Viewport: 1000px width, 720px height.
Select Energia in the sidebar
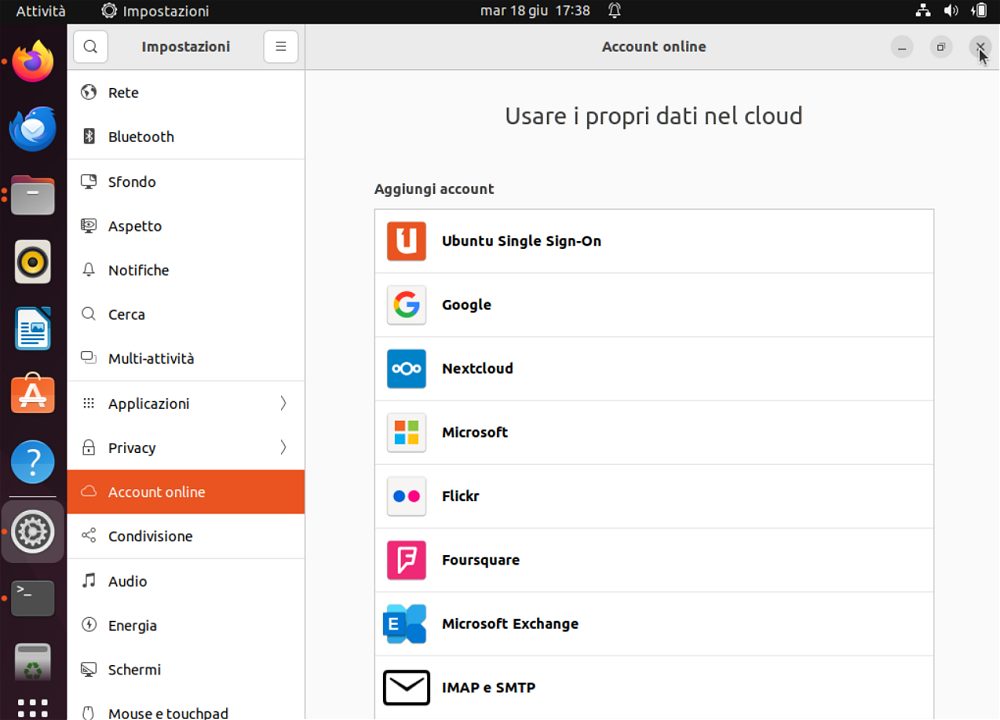click(186, 626)
